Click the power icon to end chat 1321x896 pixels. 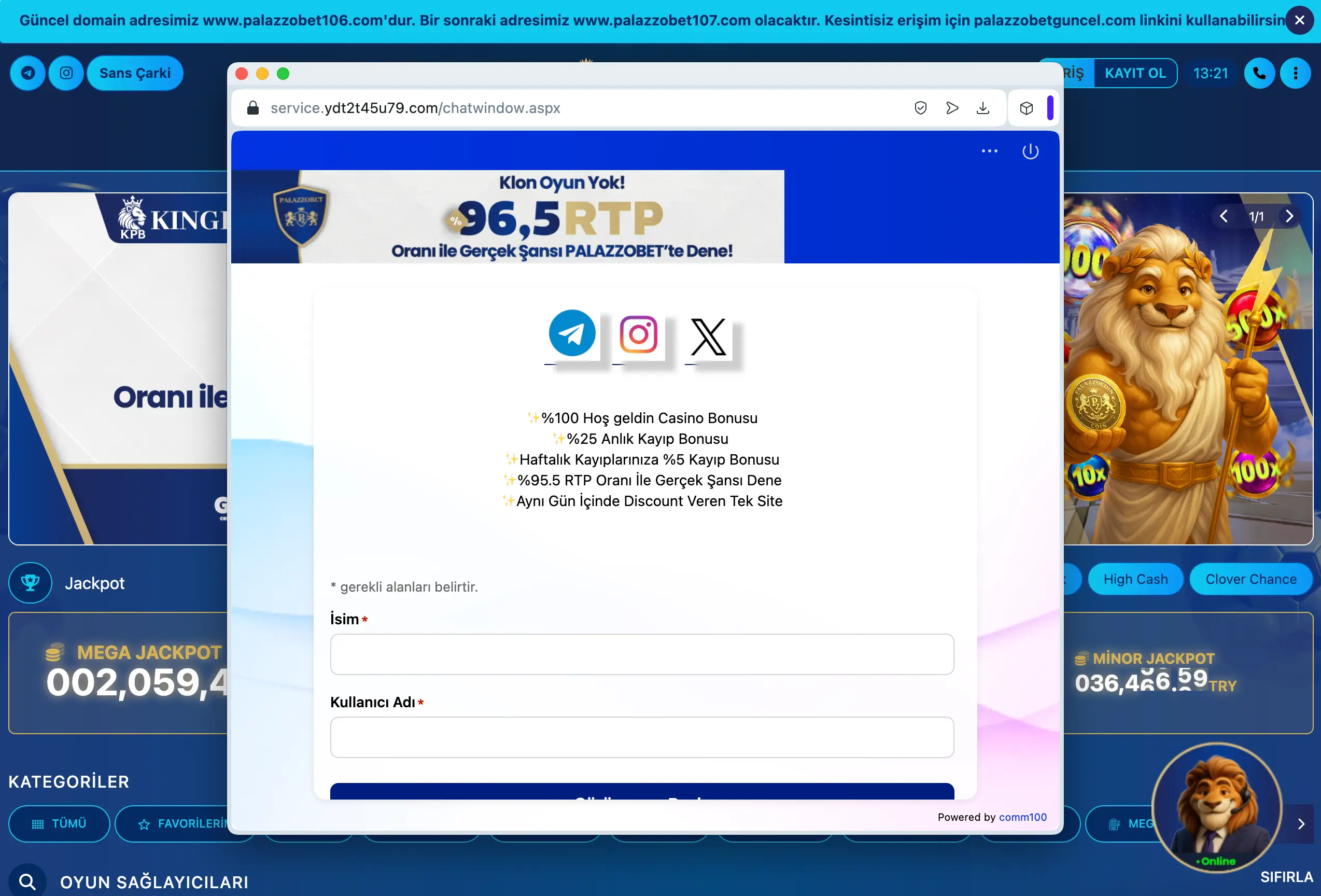(1030, 151)
